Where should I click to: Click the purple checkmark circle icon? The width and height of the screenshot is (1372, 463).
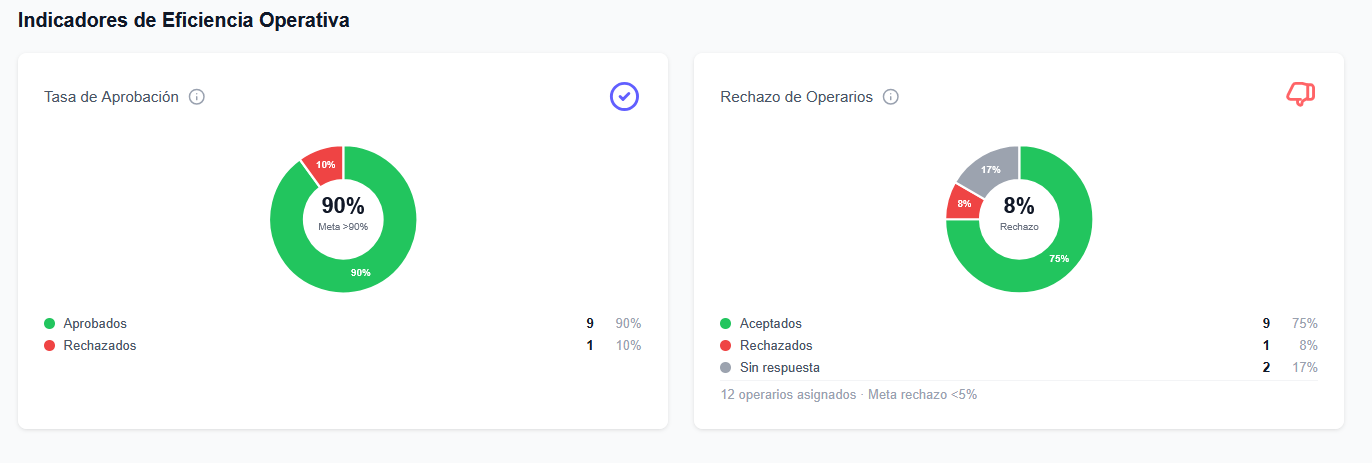625,96
